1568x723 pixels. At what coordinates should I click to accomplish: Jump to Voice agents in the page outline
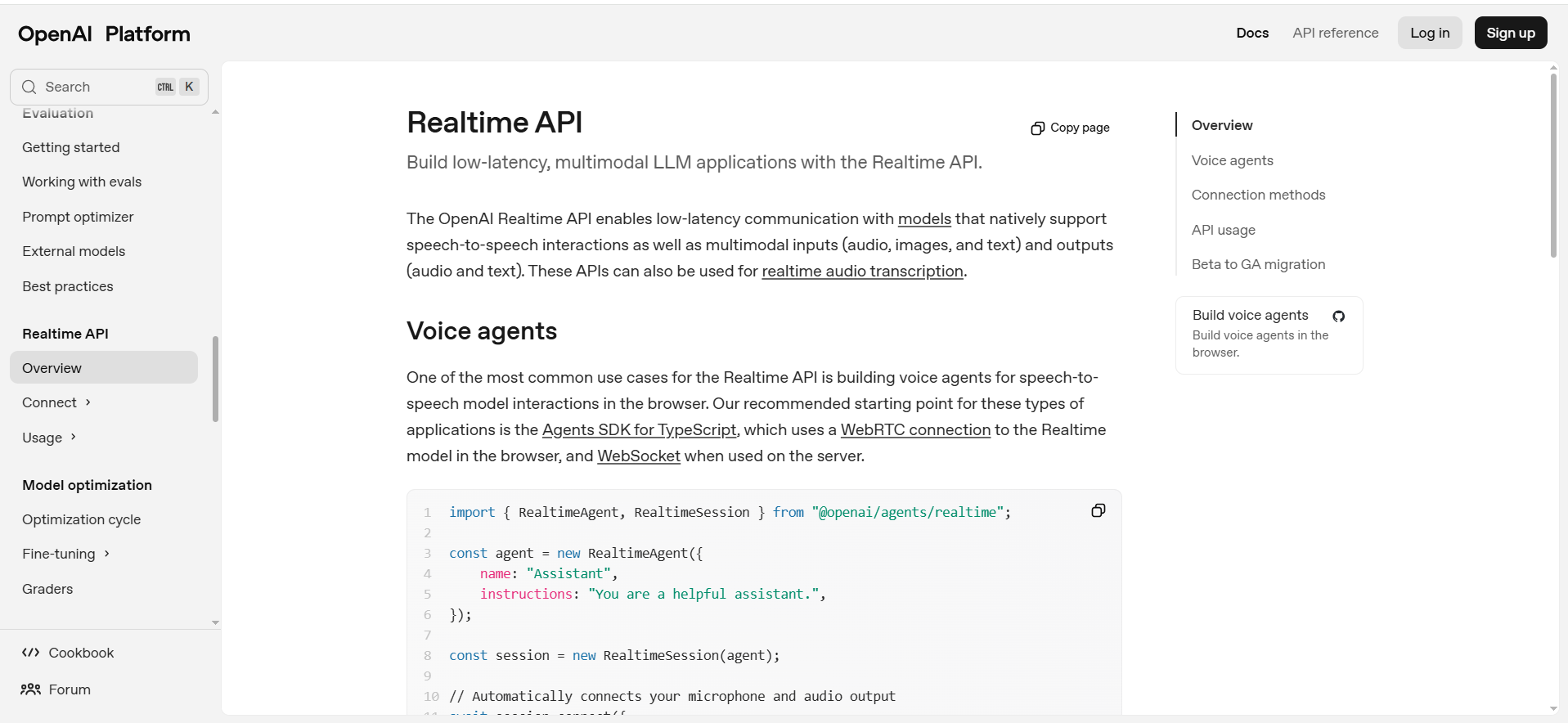pyautogui.click(x=1232, y=160)
